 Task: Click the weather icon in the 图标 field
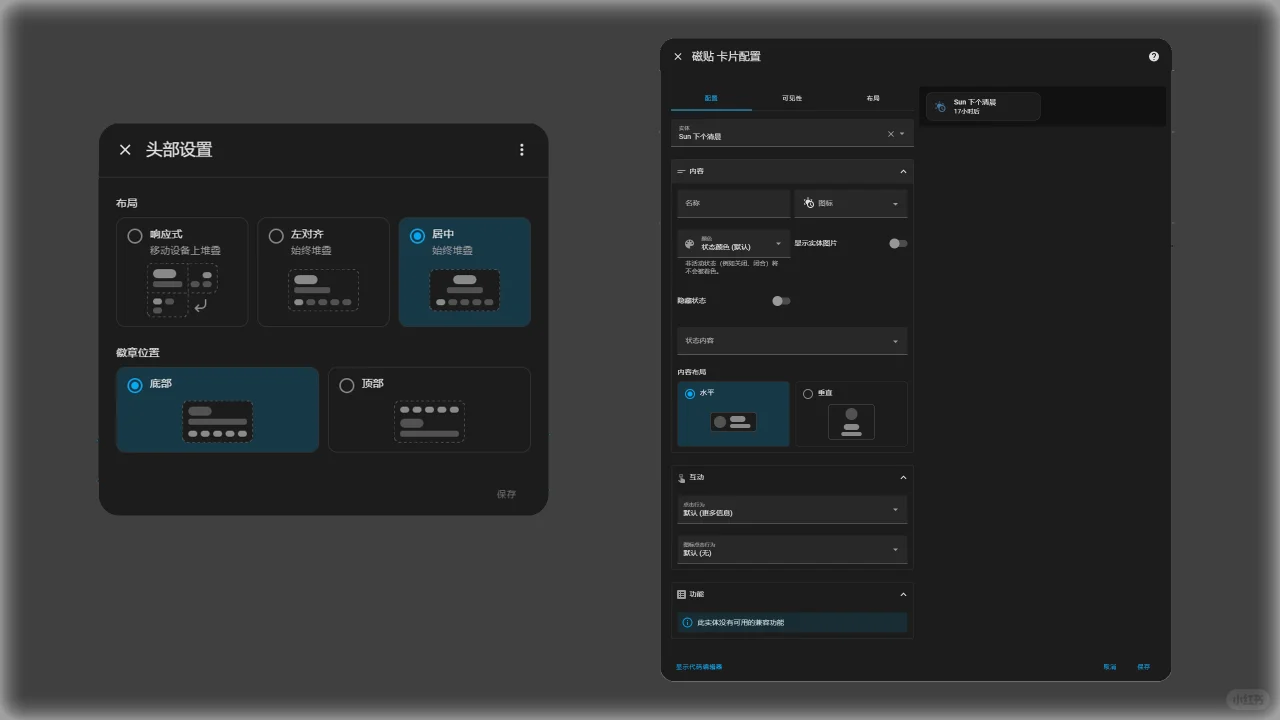(808, 203)
